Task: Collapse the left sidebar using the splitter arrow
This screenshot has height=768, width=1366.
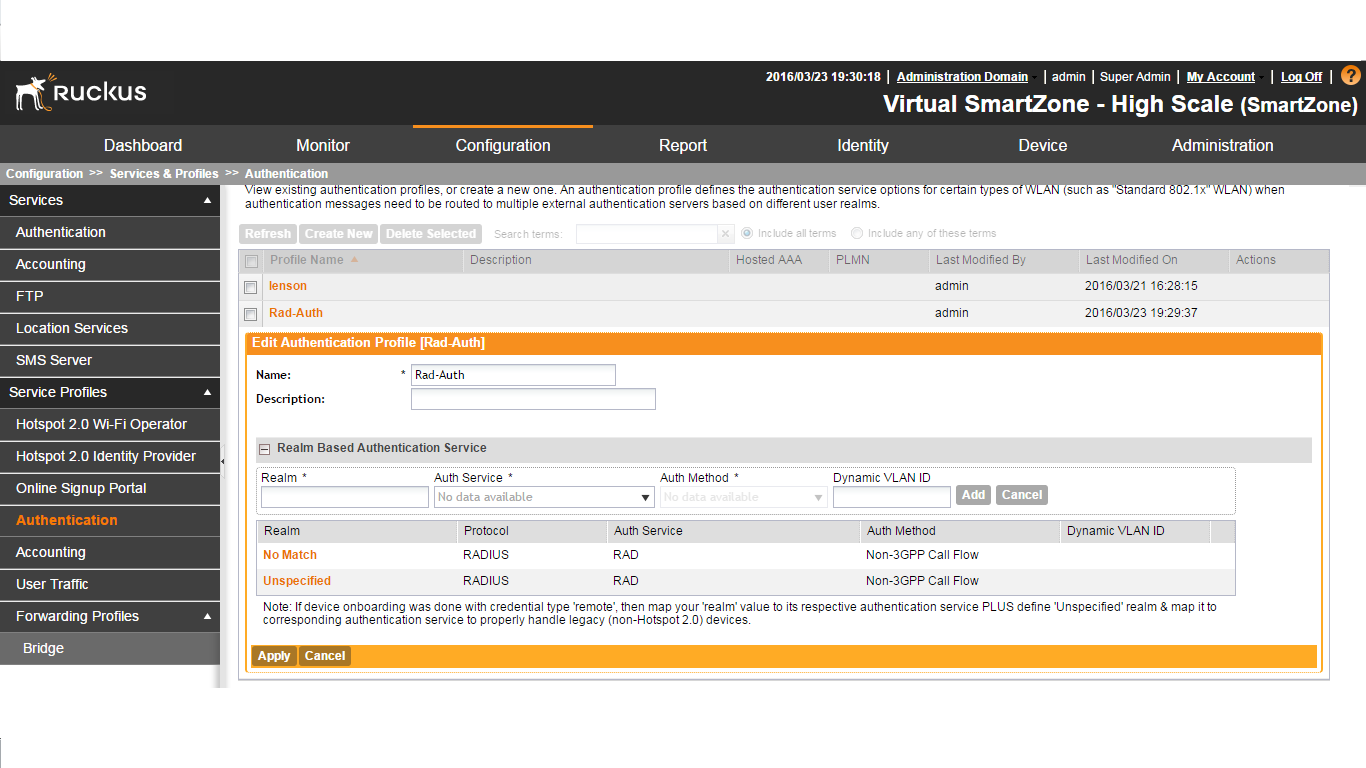Action: pos(222,461)
